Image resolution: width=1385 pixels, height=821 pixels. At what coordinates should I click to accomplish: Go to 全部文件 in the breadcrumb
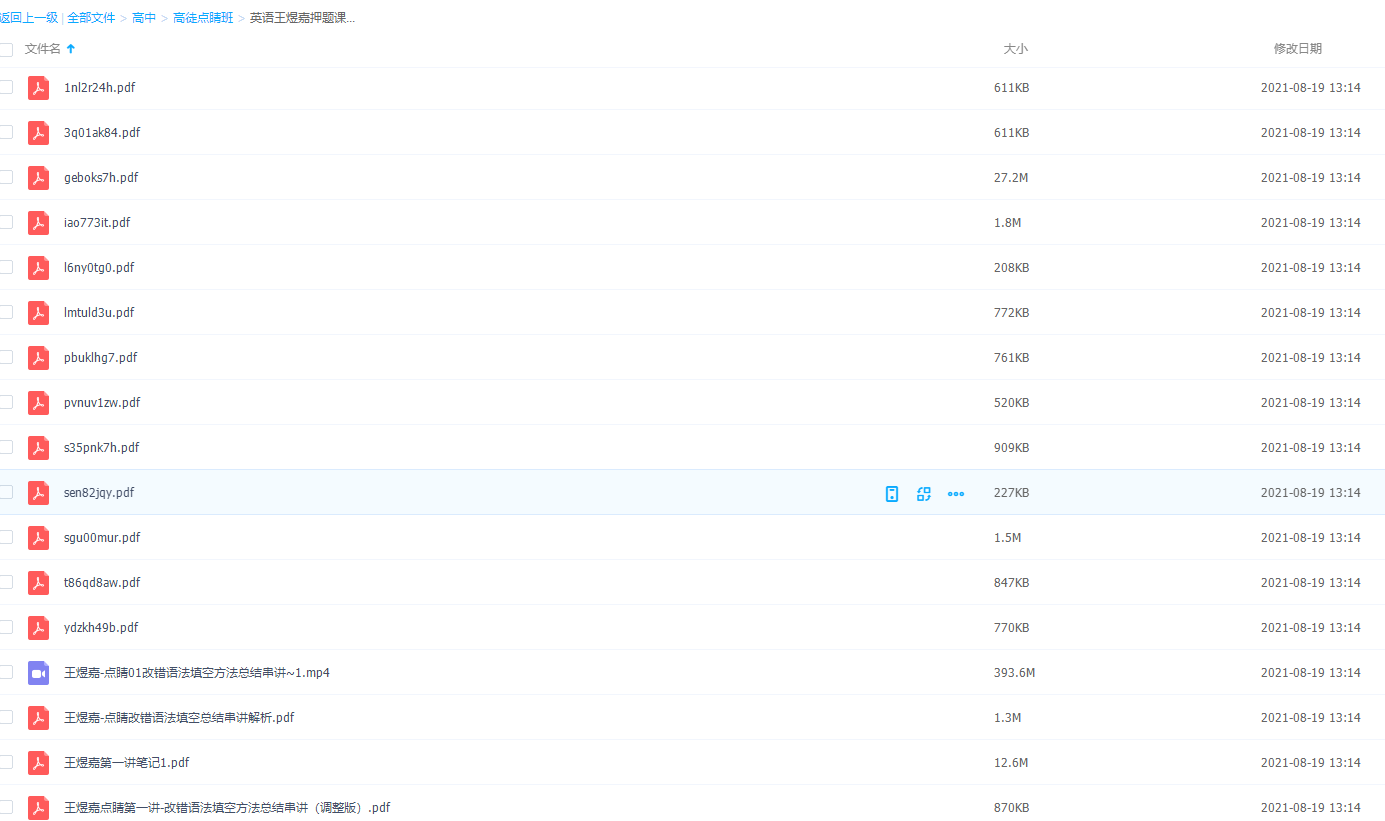91,18
